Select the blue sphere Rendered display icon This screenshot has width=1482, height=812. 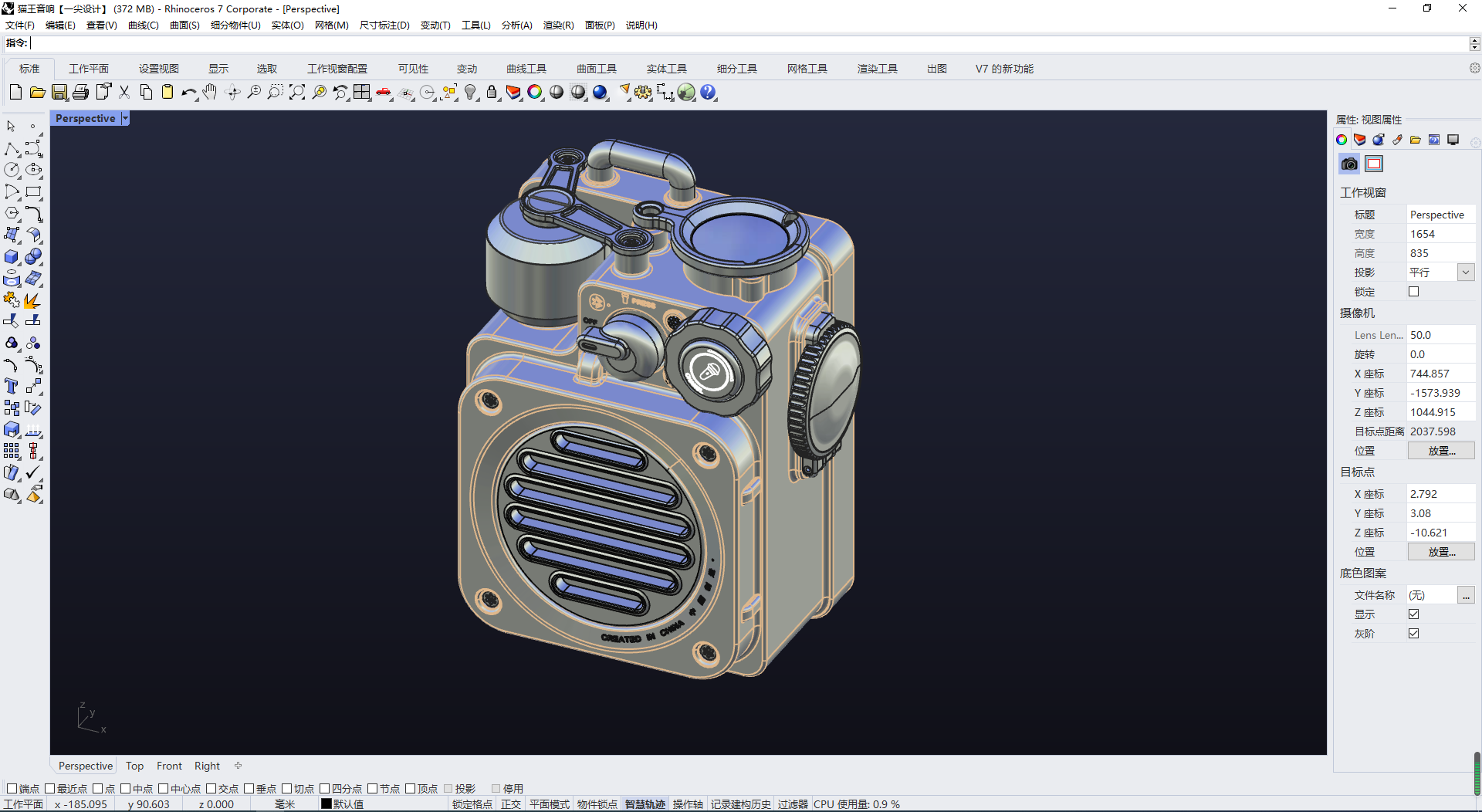tap(600, 92)
